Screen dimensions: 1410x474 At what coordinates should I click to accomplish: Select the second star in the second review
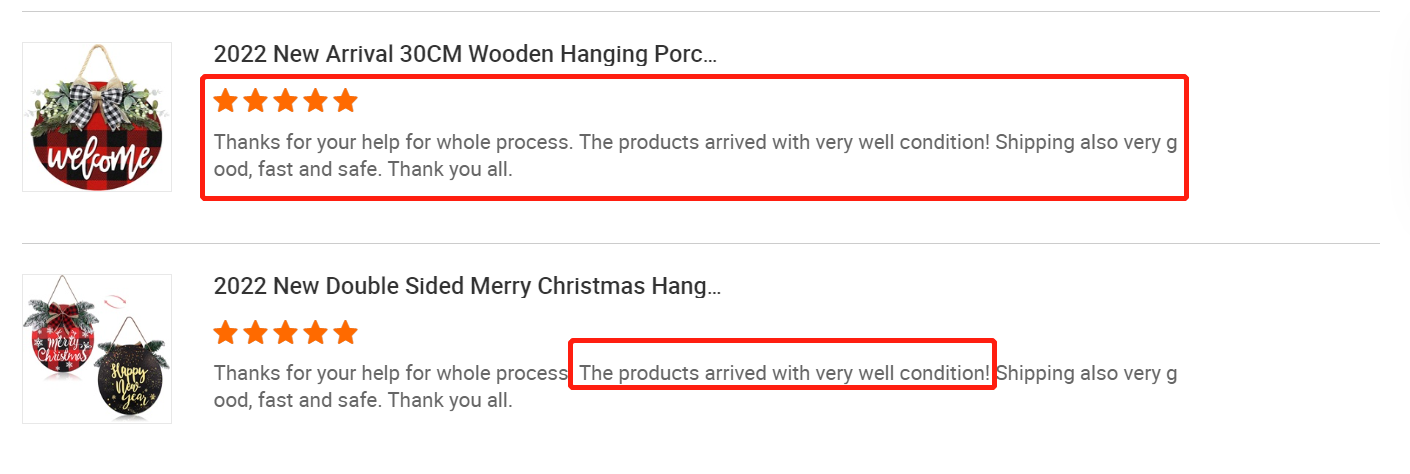tap(256, 332)
